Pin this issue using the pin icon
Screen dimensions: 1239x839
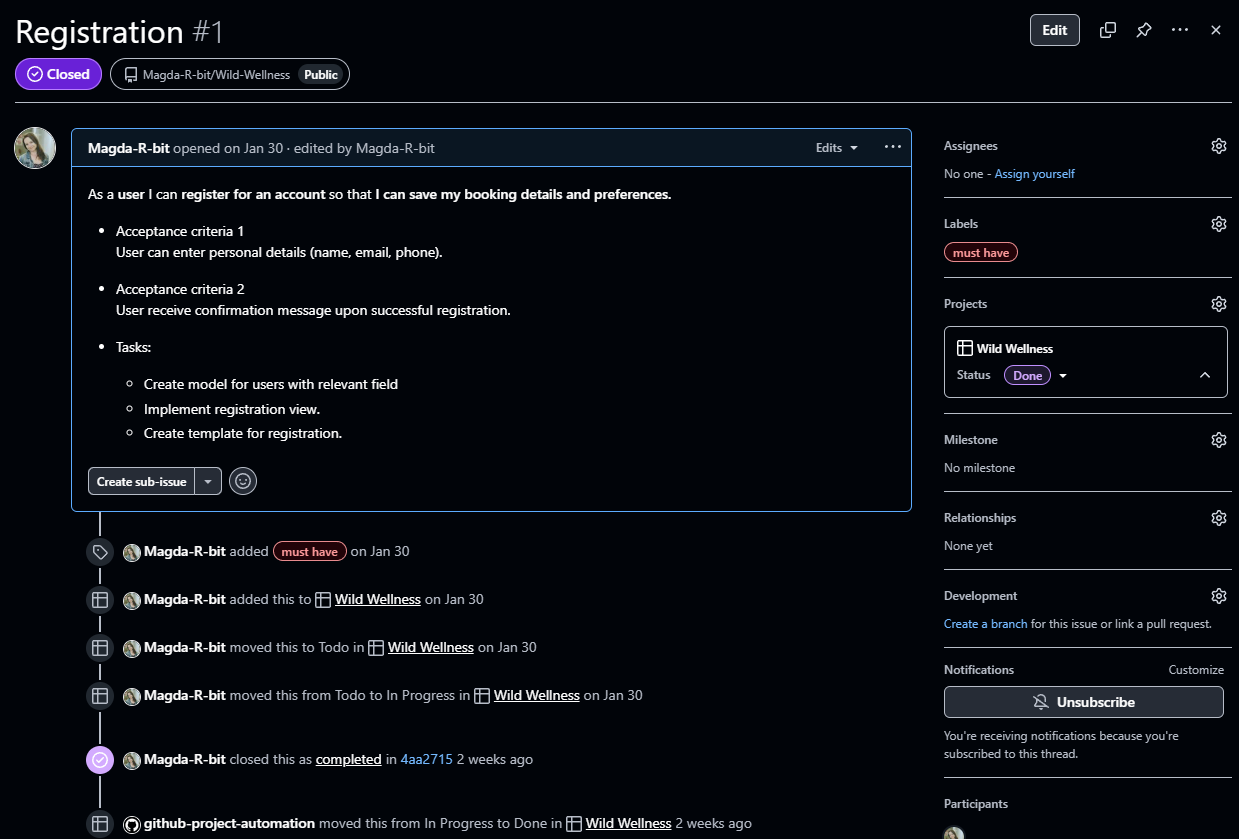coord(1143,30)
